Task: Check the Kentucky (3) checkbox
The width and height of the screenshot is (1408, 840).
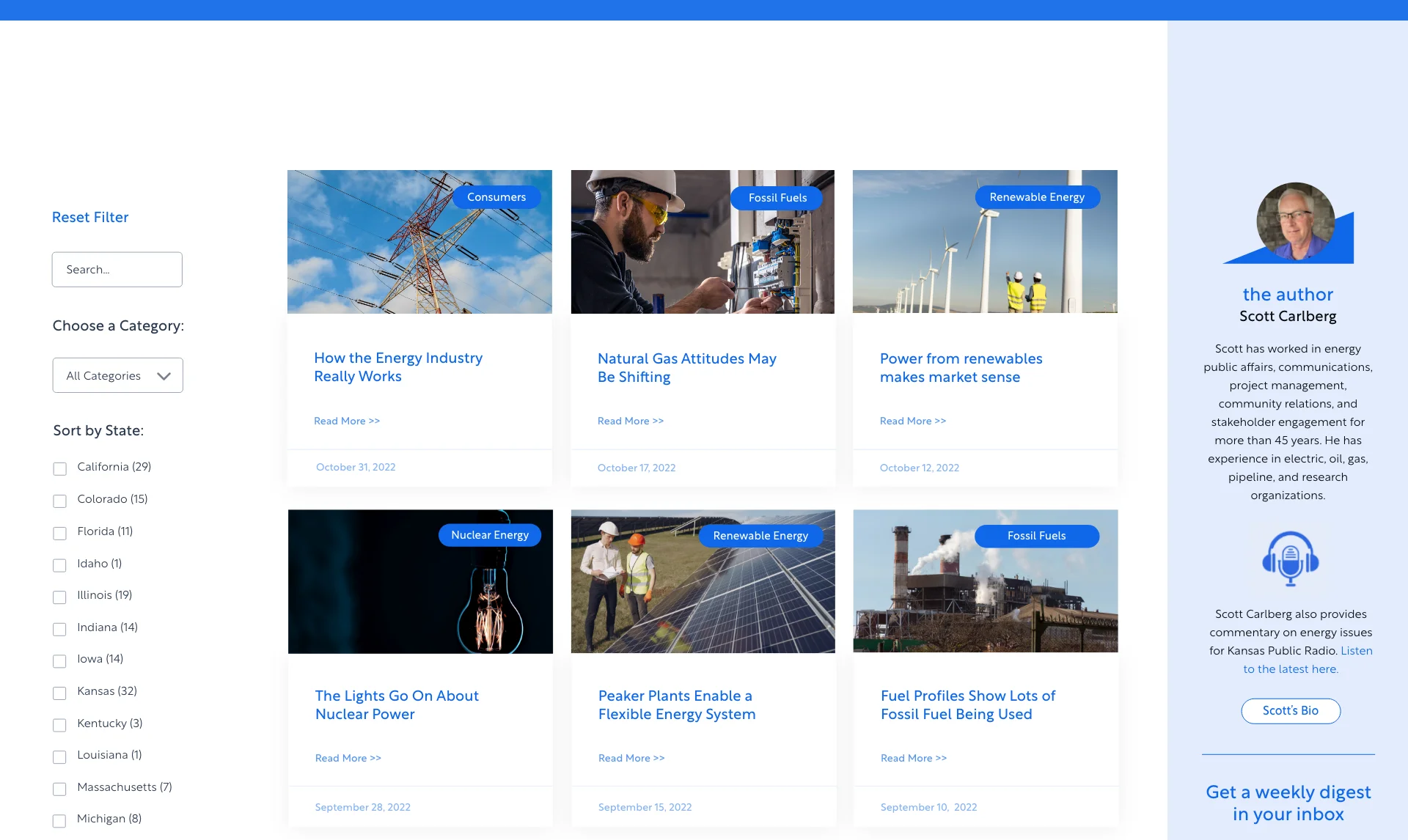Action: (60, 725)
